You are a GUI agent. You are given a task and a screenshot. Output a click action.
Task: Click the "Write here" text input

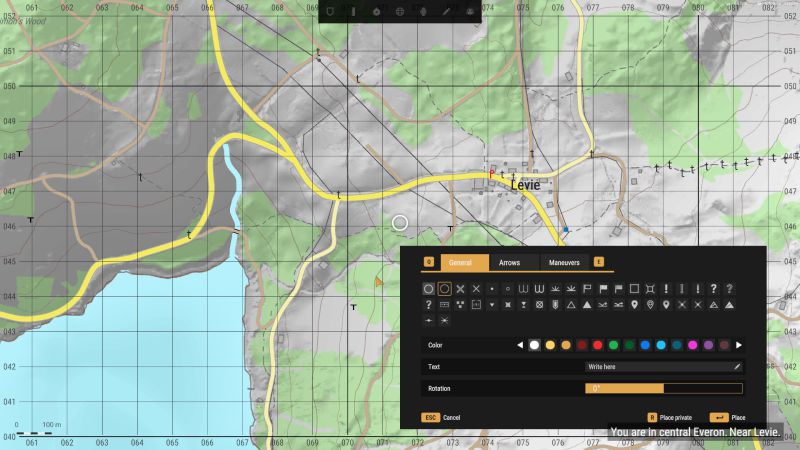pos(658,367)
